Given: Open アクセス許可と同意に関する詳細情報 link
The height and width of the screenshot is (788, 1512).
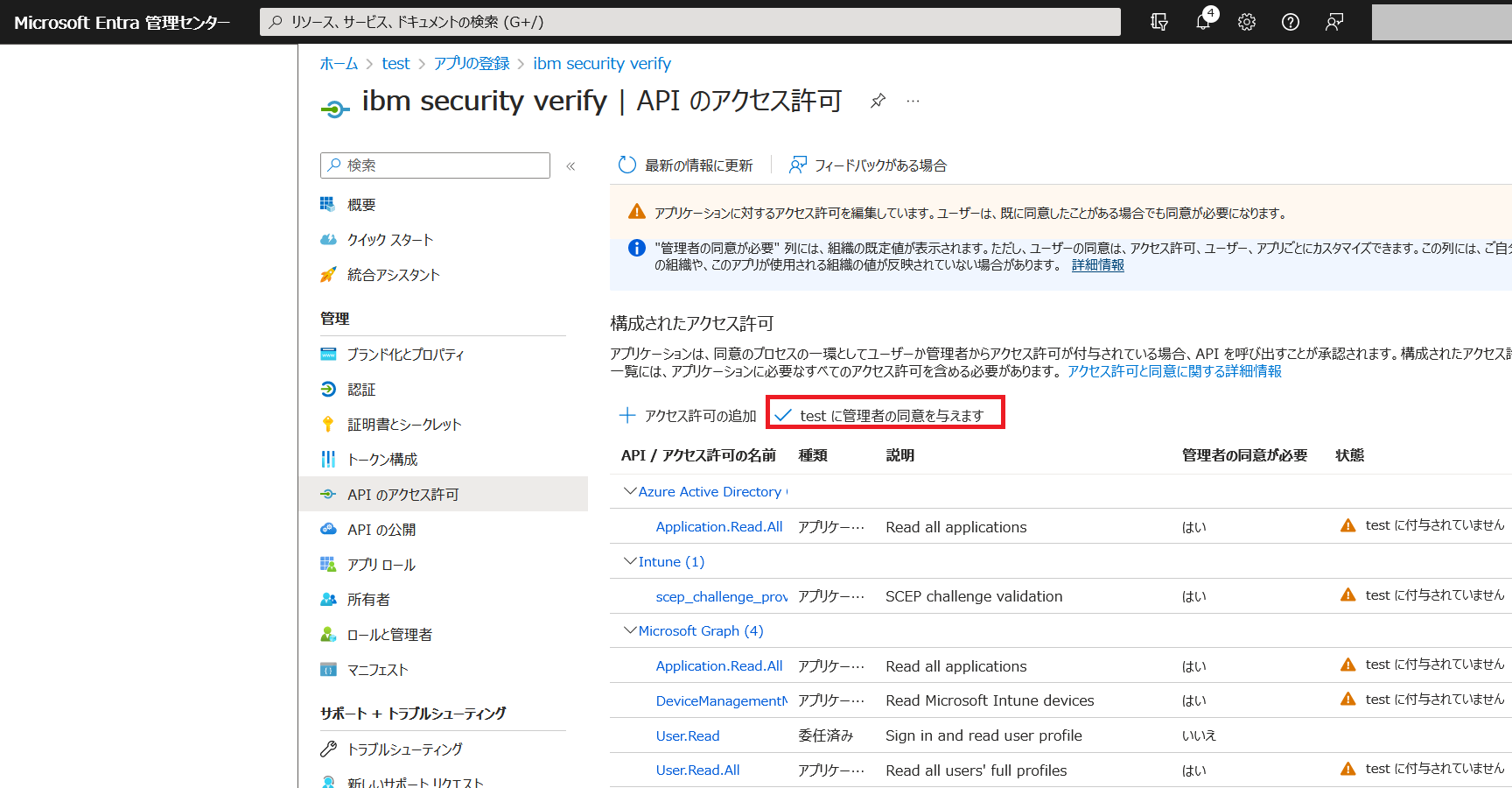Looking at the screenshot, I should (1174, 371).
